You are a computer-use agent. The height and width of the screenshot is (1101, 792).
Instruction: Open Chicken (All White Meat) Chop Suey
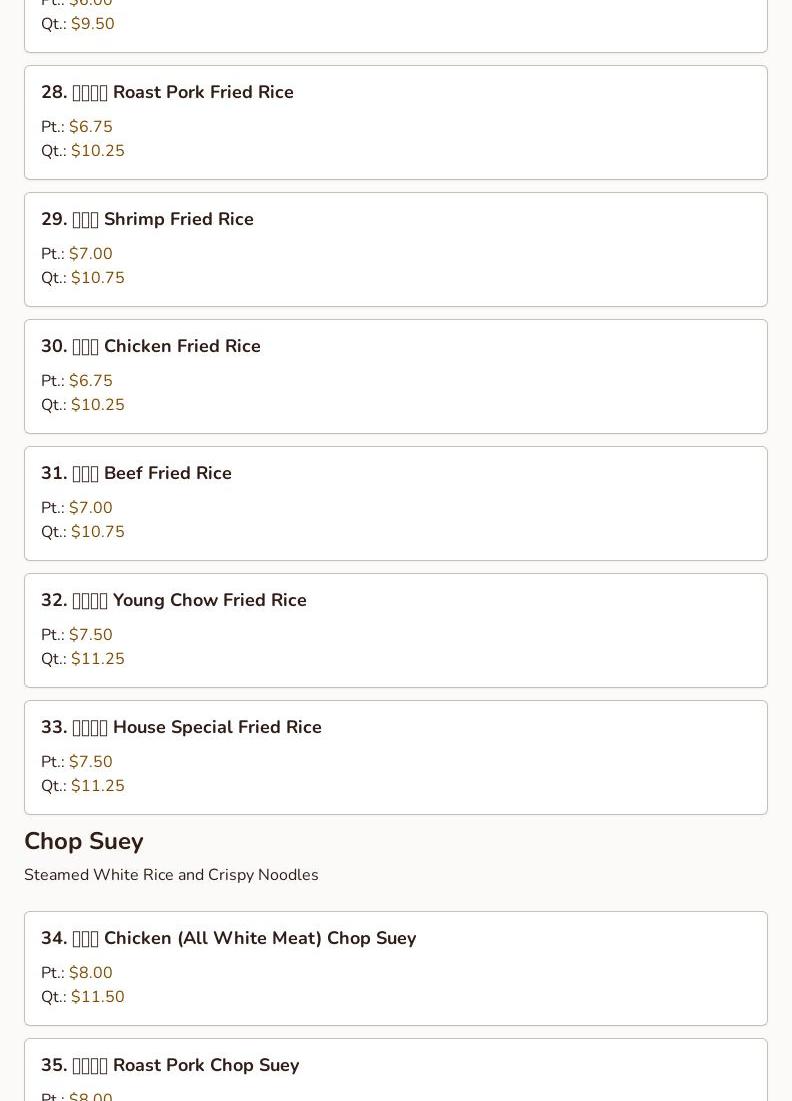228,938
